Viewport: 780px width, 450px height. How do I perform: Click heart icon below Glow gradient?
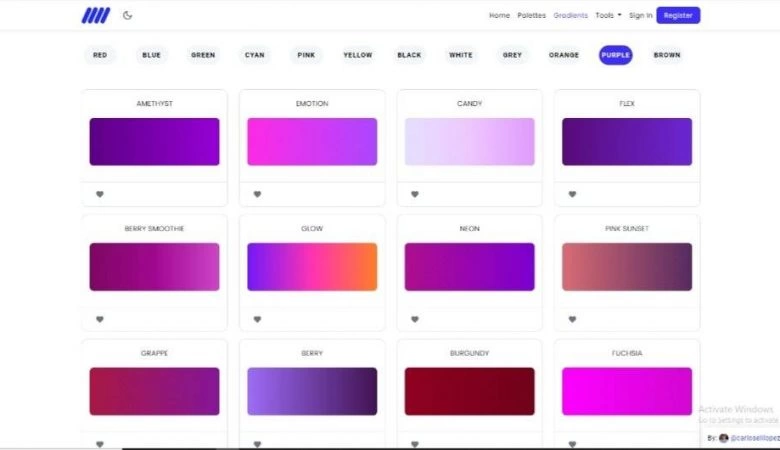coord(257,319)
